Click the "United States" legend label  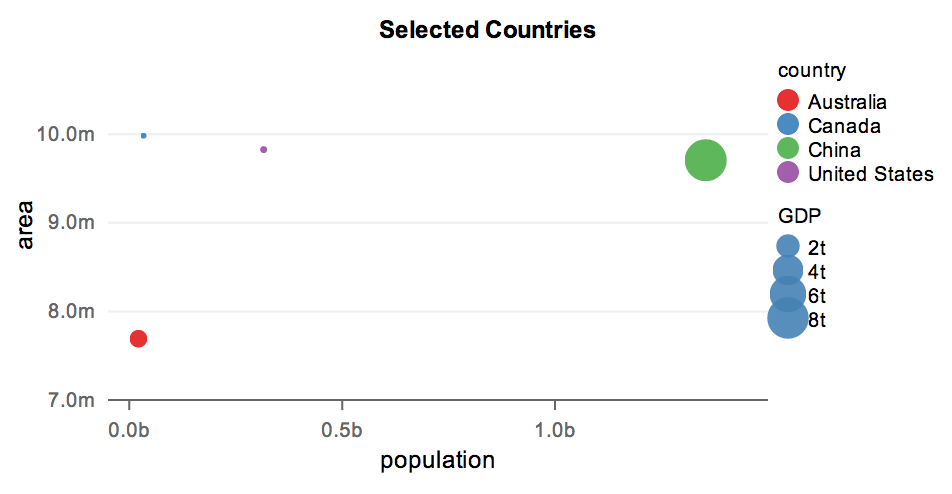pos(870,174)
